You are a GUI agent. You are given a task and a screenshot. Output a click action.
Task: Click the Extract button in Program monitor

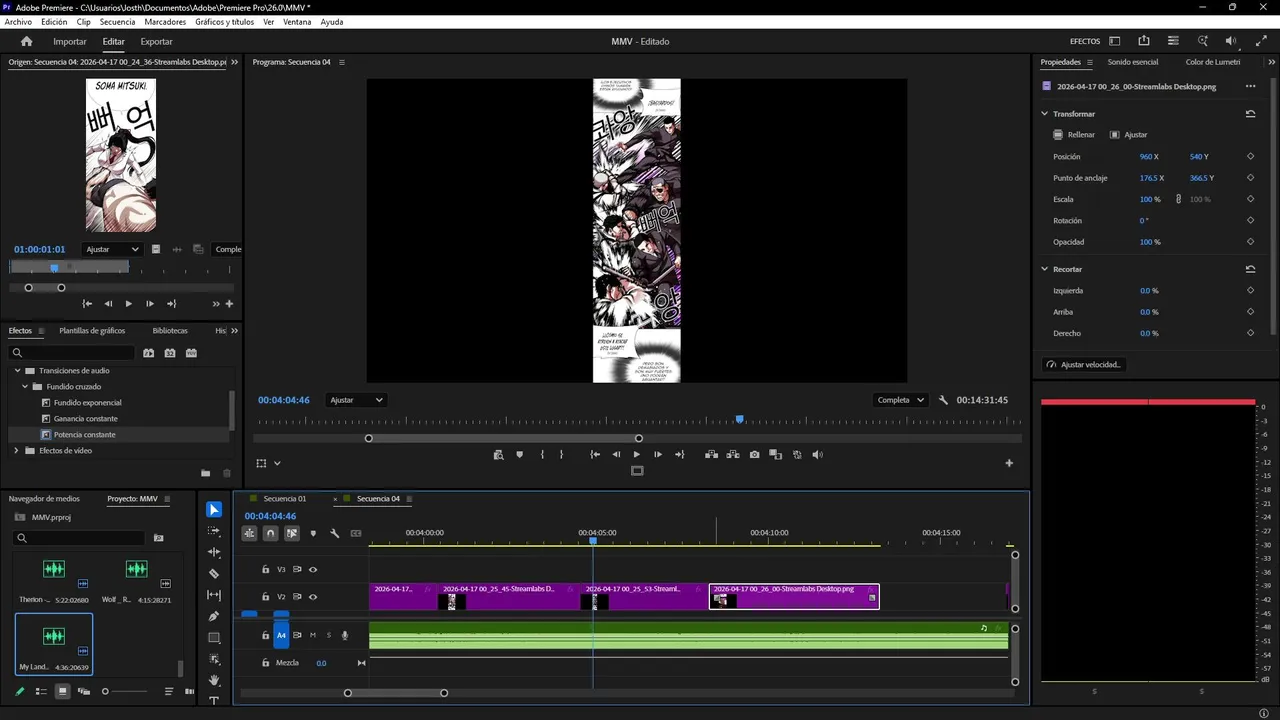(733, 455)
